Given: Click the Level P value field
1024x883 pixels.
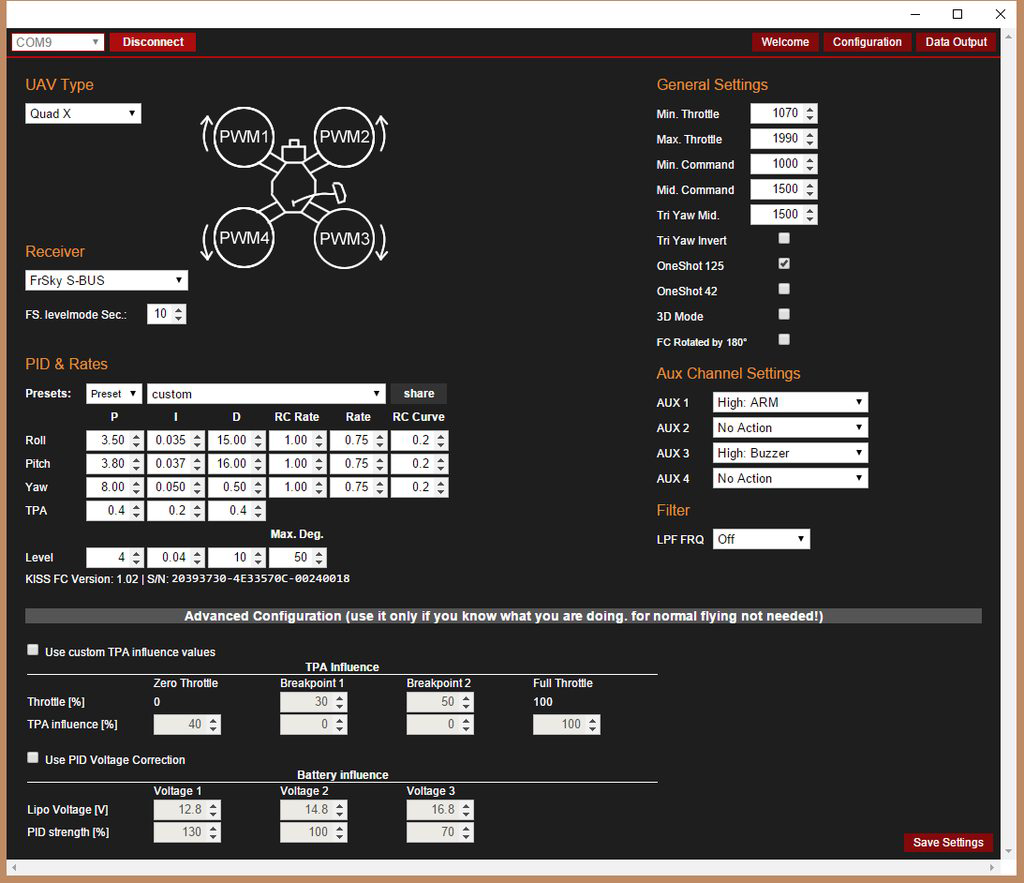Looking at the screenshot, I should 114,558.
